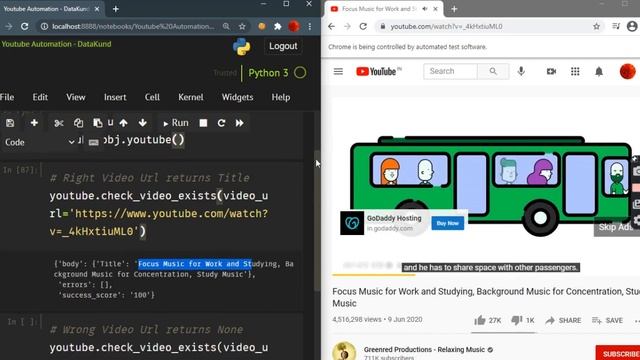Search with voice using the microphone icon
This screenshot has height=360, width=640.
coord(521,71)
